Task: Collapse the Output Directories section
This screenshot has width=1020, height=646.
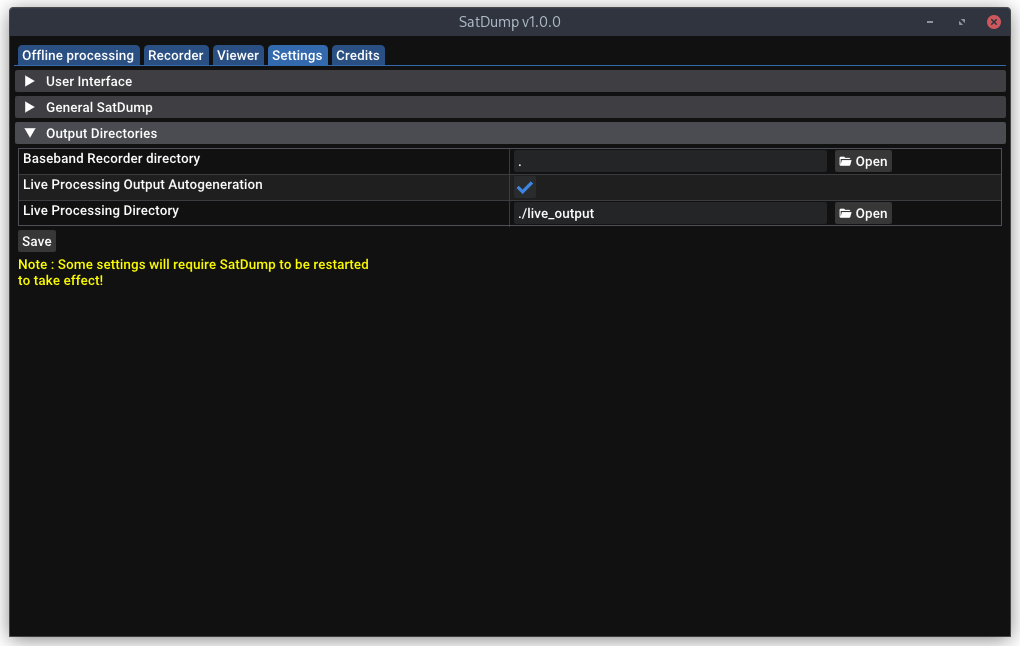Action: coord(510,133)
